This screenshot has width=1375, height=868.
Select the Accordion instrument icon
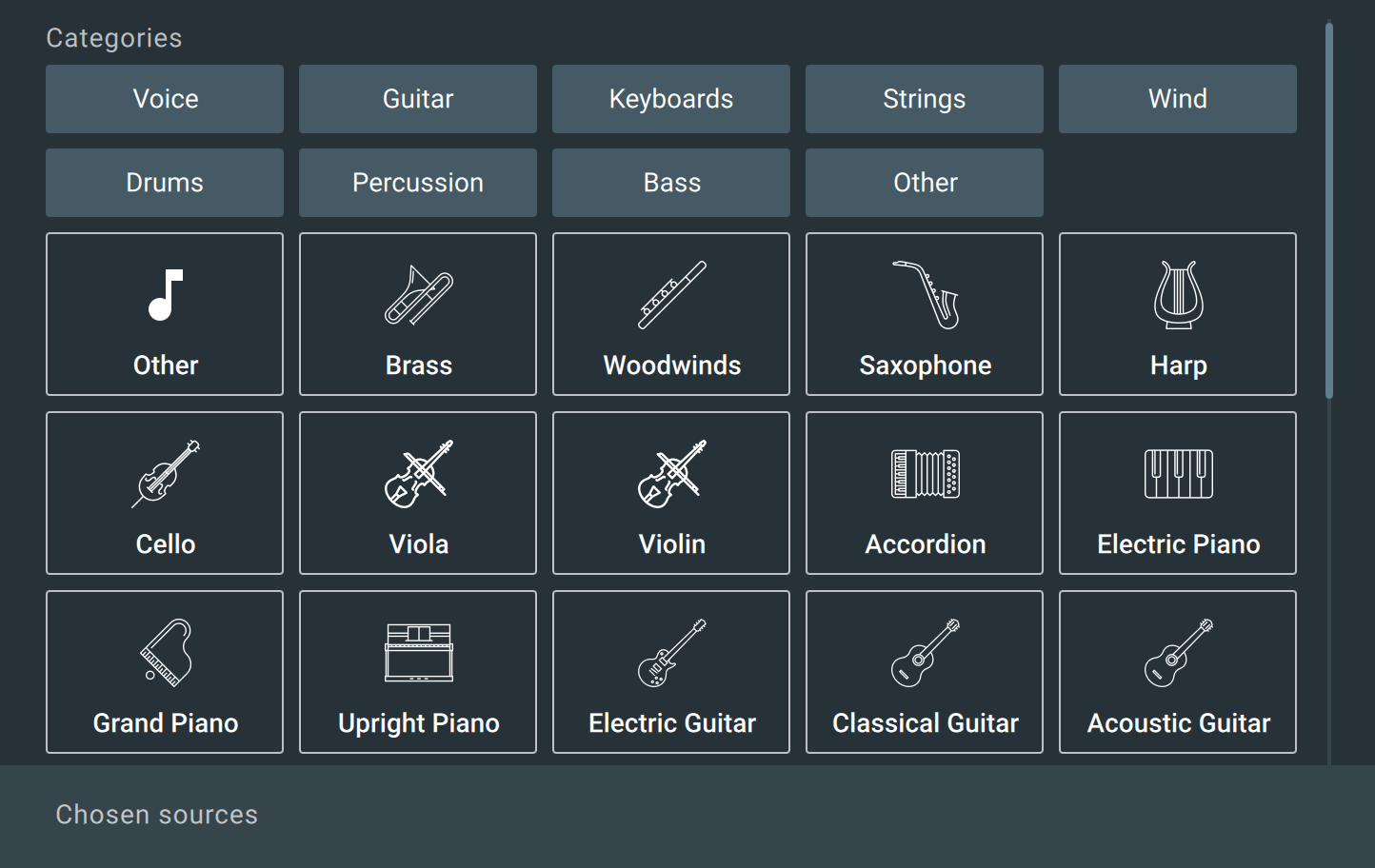point(926,474)
